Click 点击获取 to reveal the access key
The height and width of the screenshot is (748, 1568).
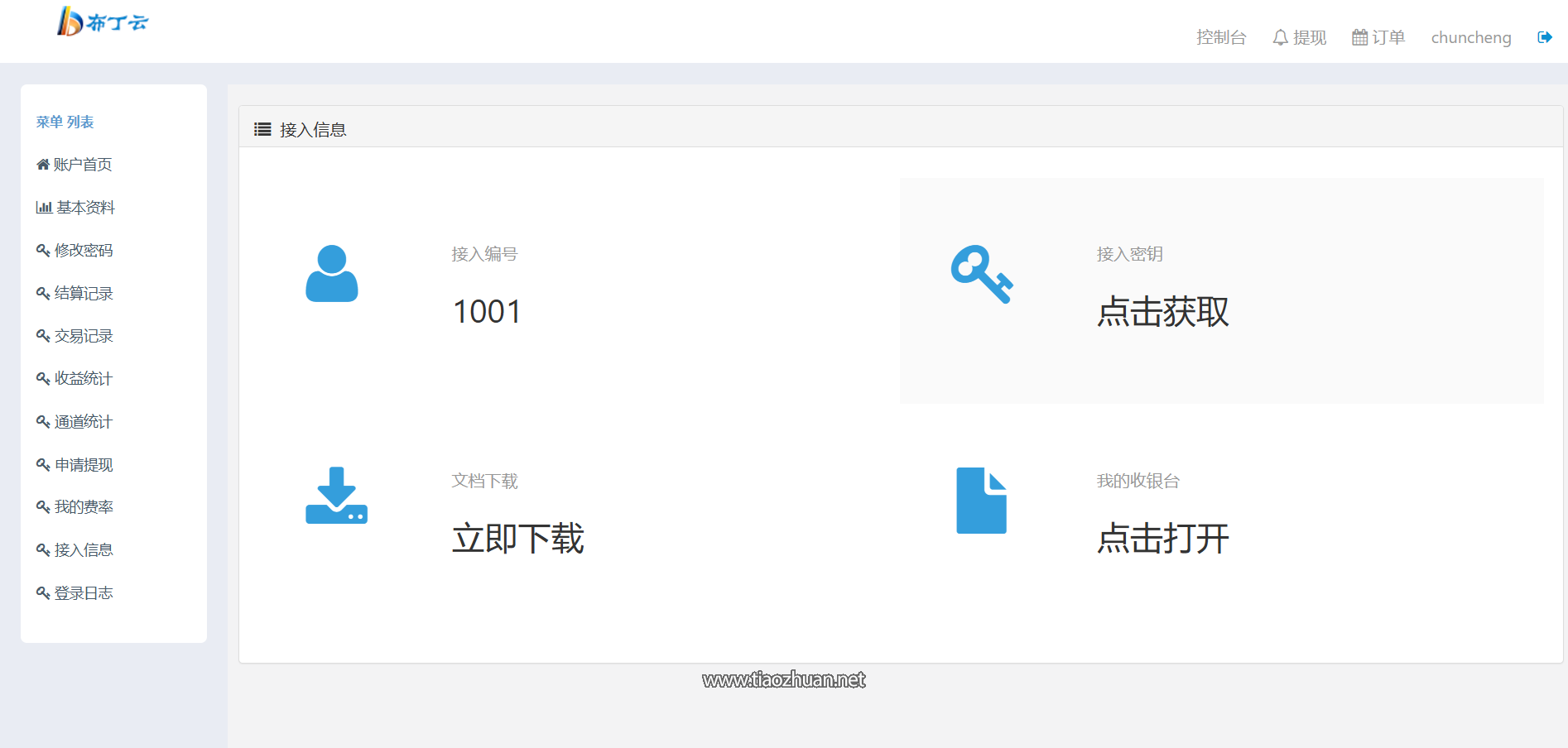pos(1162,314)
